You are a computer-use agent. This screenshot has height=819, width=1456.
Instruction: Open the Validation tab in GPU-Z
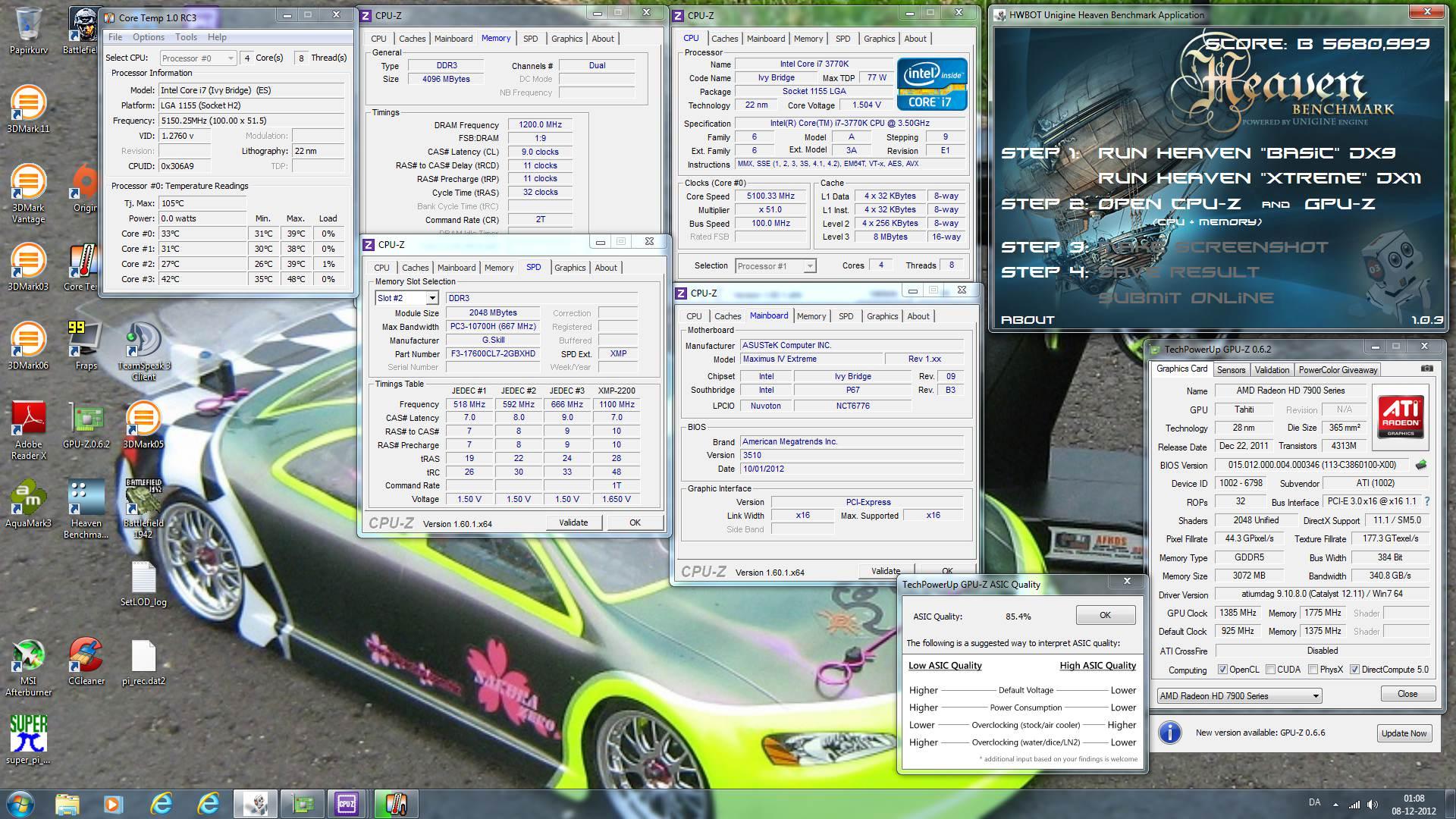tap(1272, 370)
